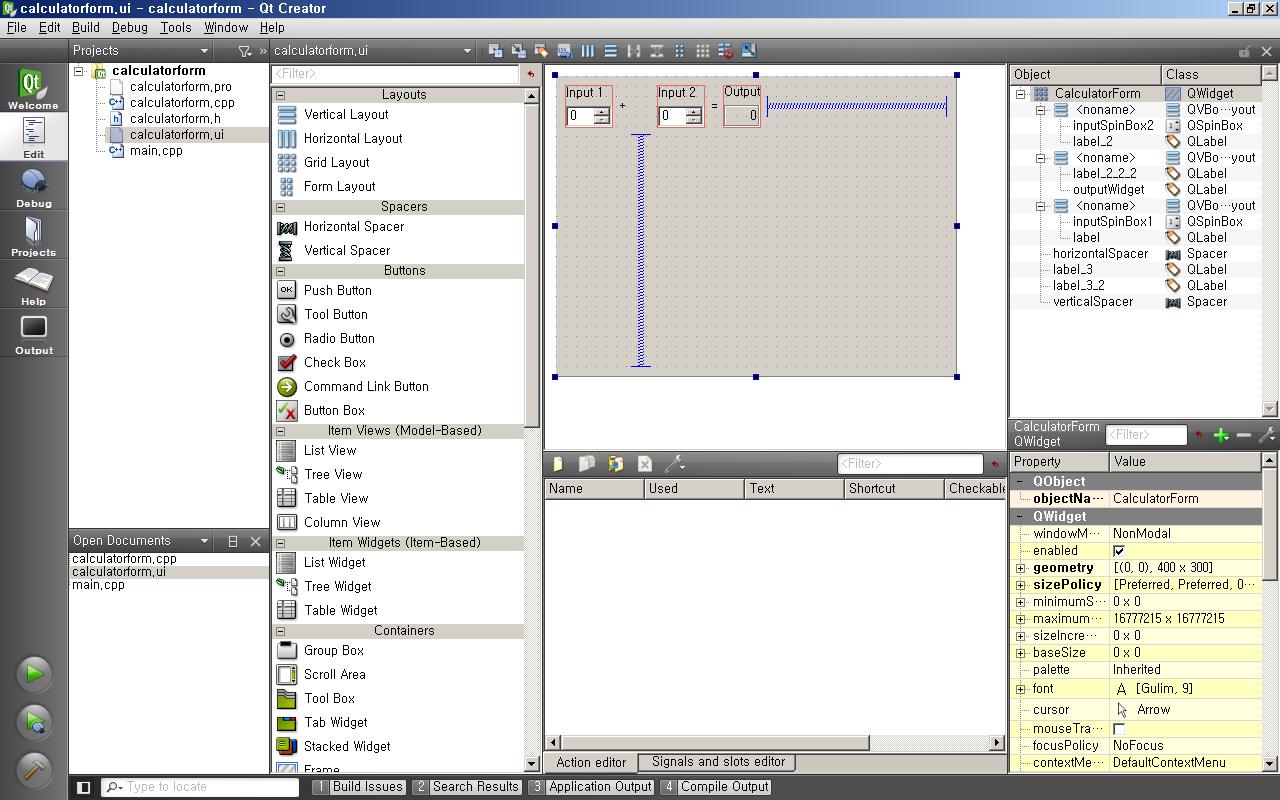The image size is (1280, 800).
Task: Switch to Welcome mode
Action: [33, 89]
